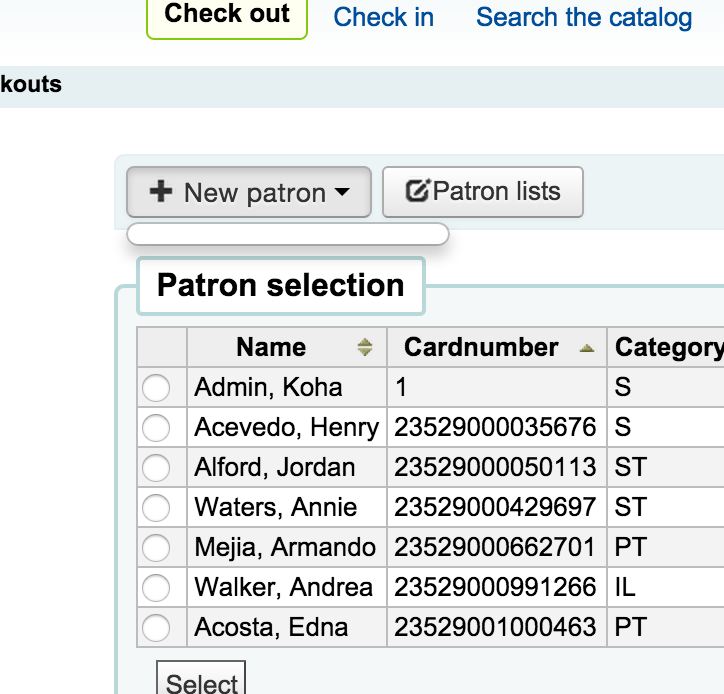This screenshot has height=694, width=724.
Task: Select Mejia, Armando patron radio button
Action: (x=156, y=547)
